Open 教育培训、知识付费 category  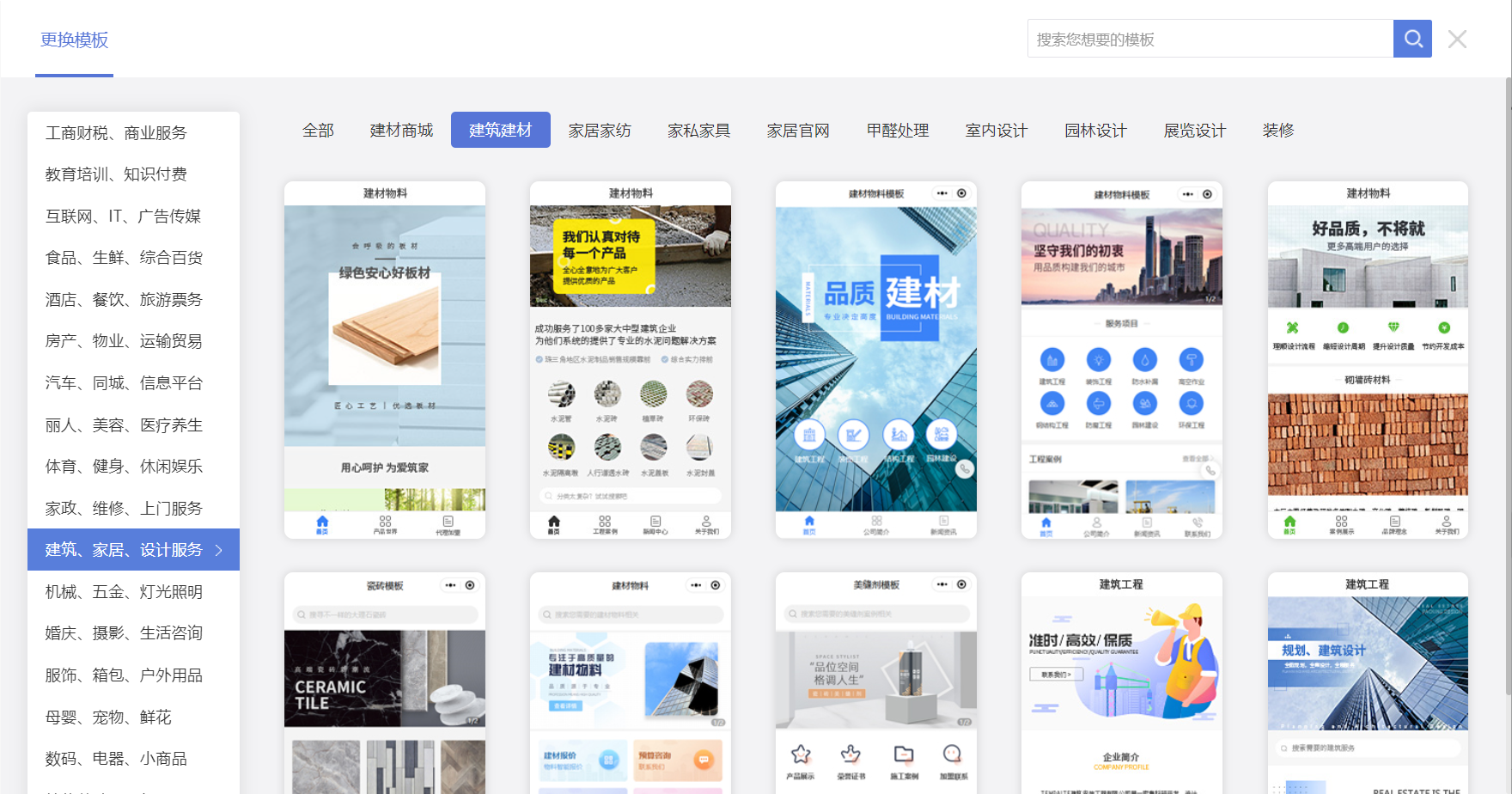tap(116, 174)
